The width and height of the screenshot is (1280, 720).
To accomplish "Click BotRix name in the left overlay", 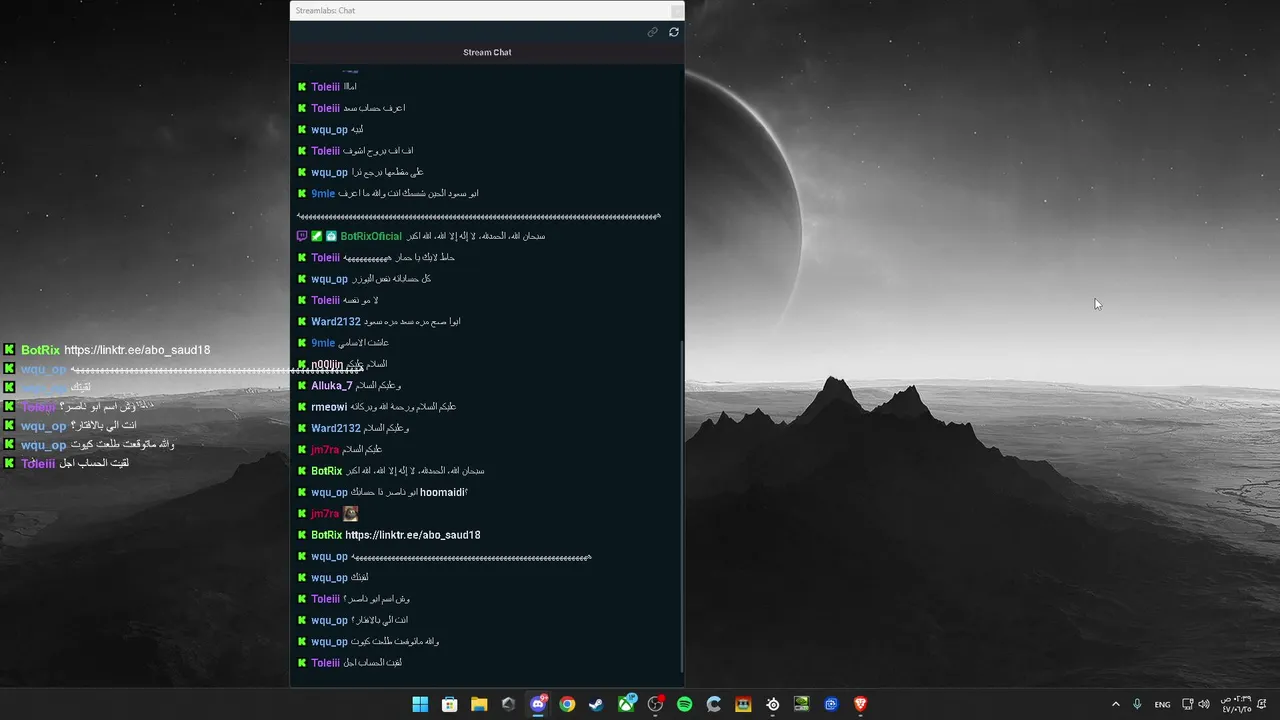I will coord(41,350).
